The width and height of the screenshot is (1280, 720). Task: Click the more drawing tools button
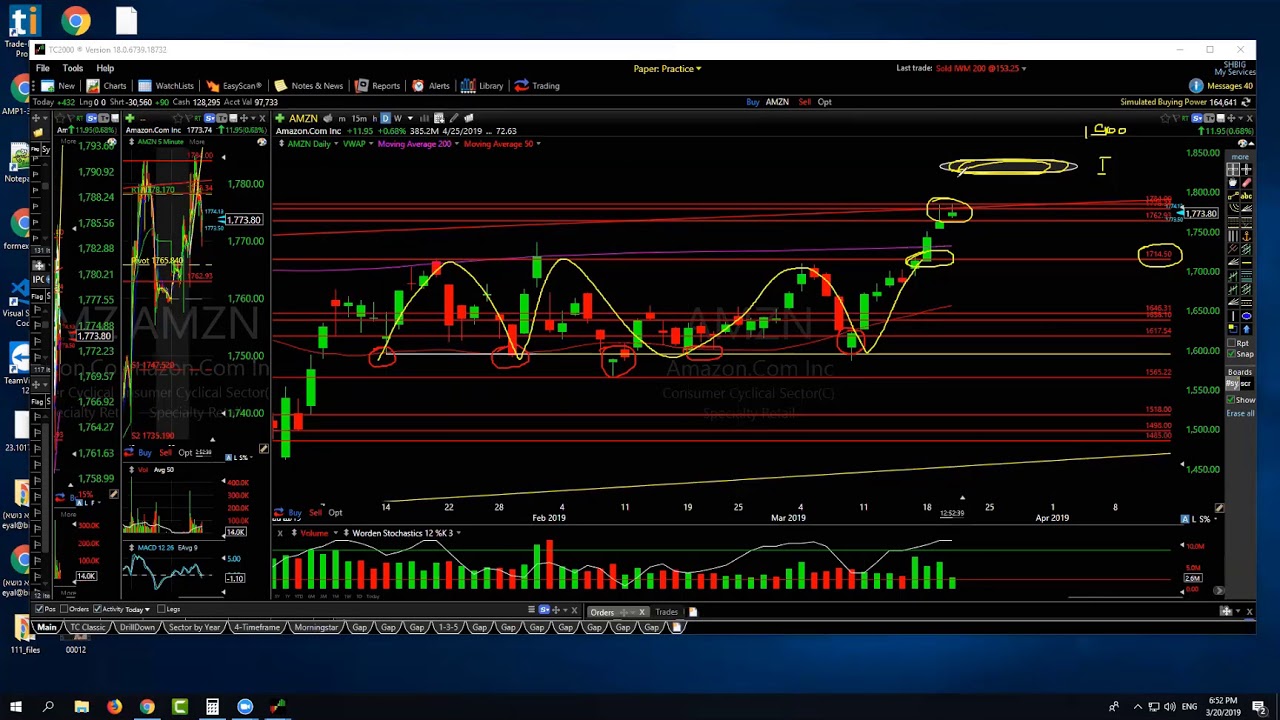point(1241,157)
